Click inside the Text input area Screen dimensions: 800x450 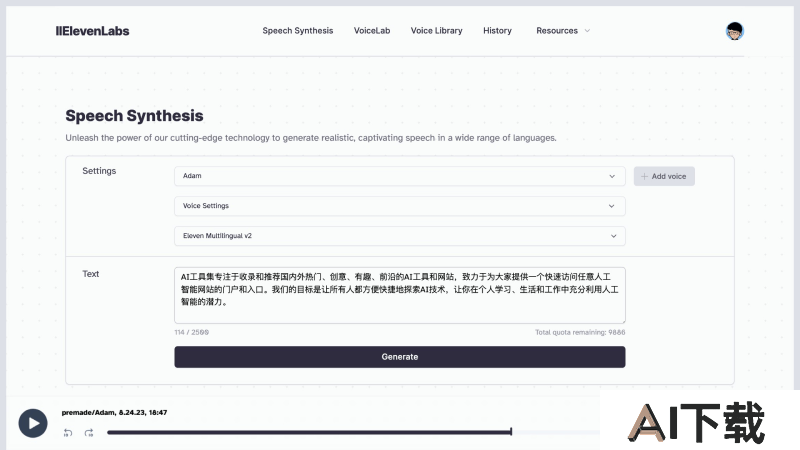coord(399,295)
